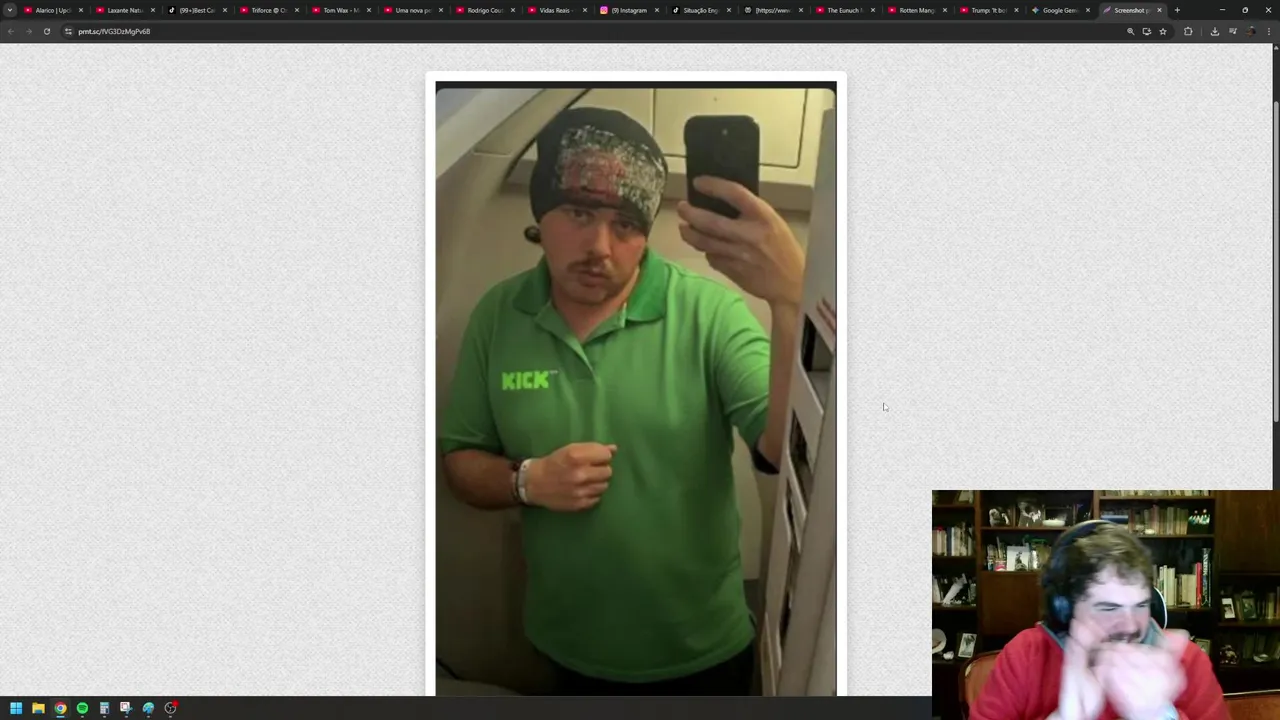Open the tab search dropdown arrow
Image resolution: width=1280 pixels, height=720 pixels.
10,10
